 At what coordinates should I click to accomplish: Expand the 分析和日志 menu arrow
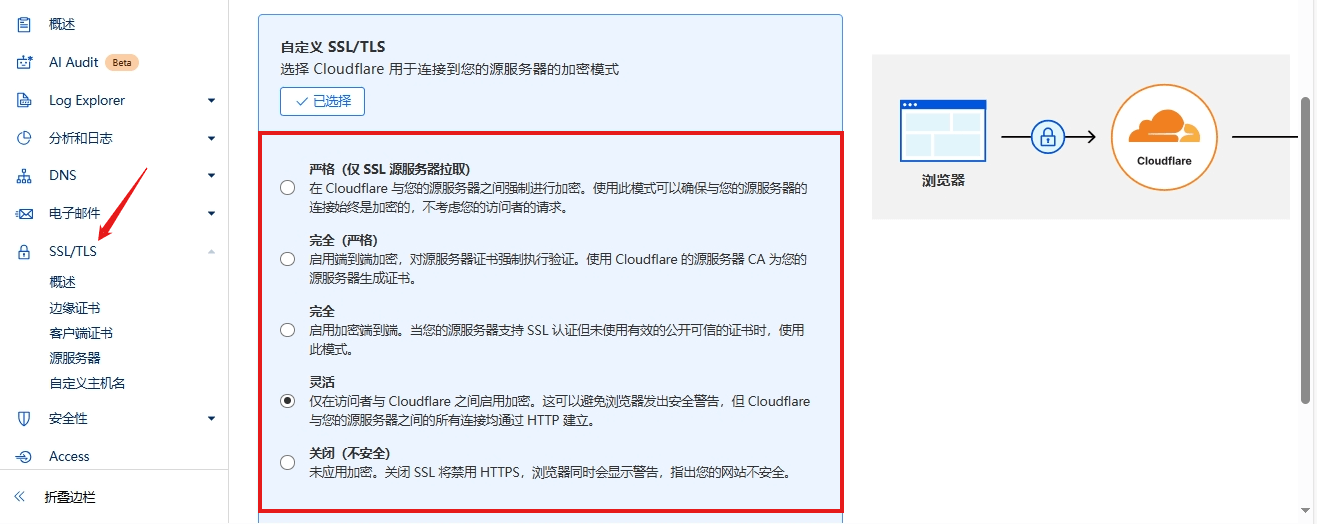(x=211, y=138)
